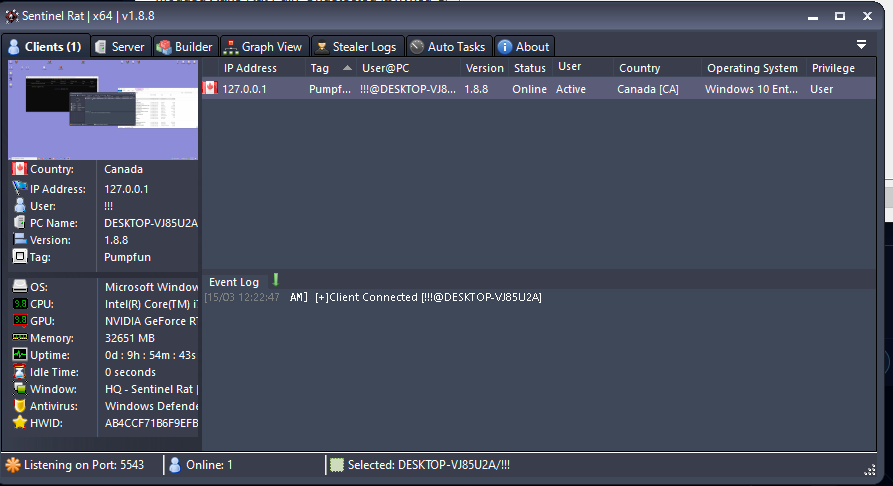Click the OS drive icon

click(x=20, y=286)
